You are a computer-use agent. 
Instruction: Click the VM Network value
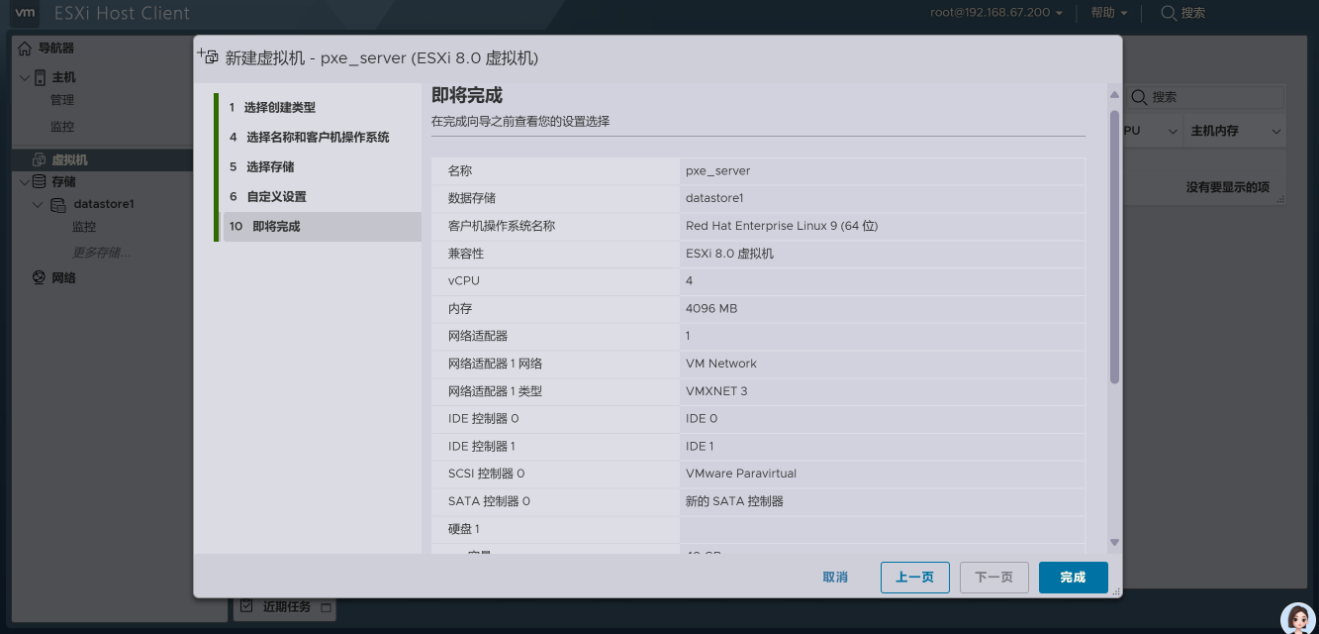721,363
